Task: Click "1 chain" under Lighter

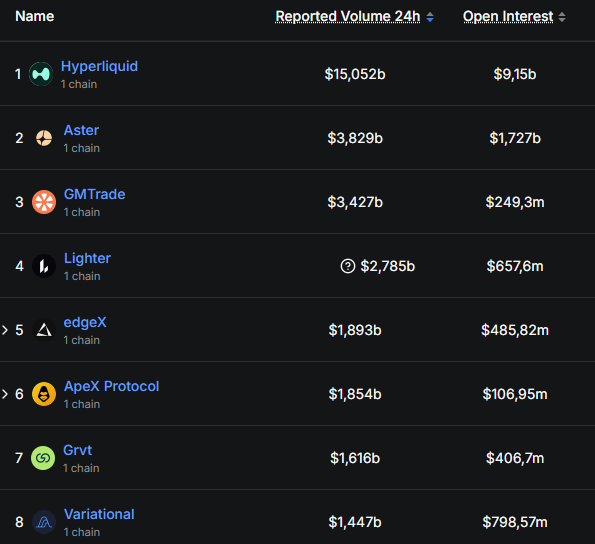Action: [x=82, y=276]
